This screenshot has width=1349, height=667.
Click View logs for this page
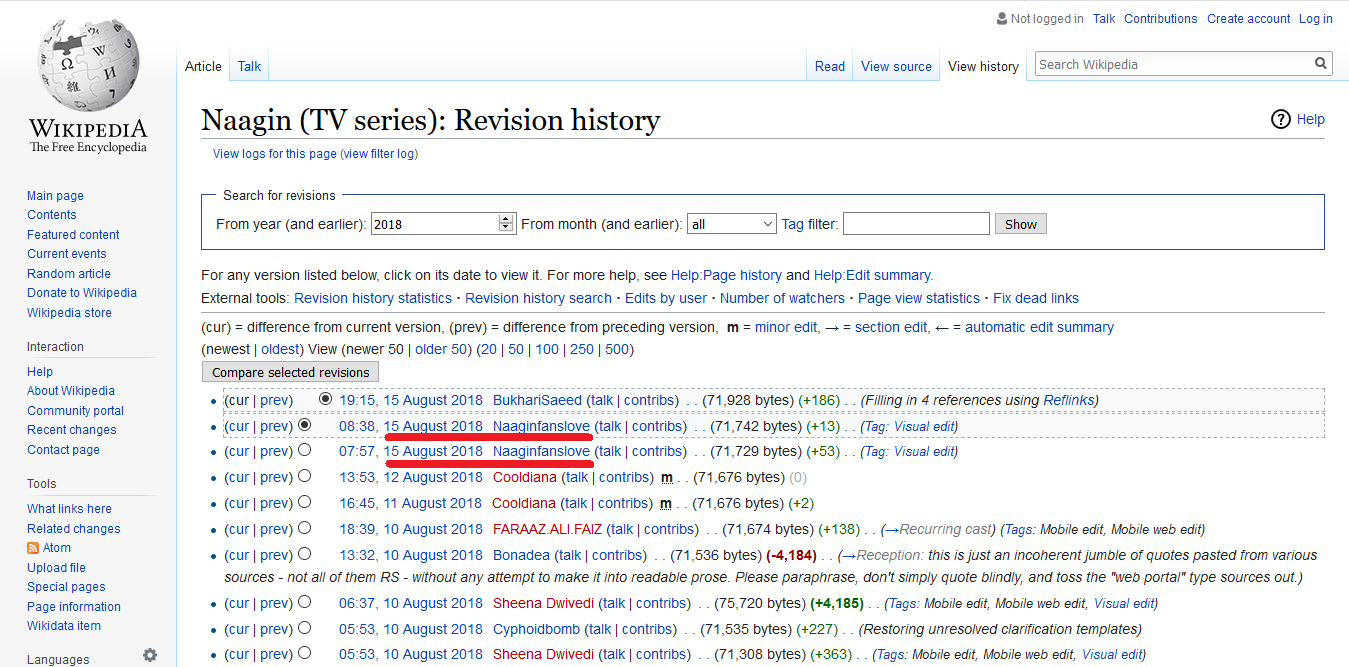point(275,154)
